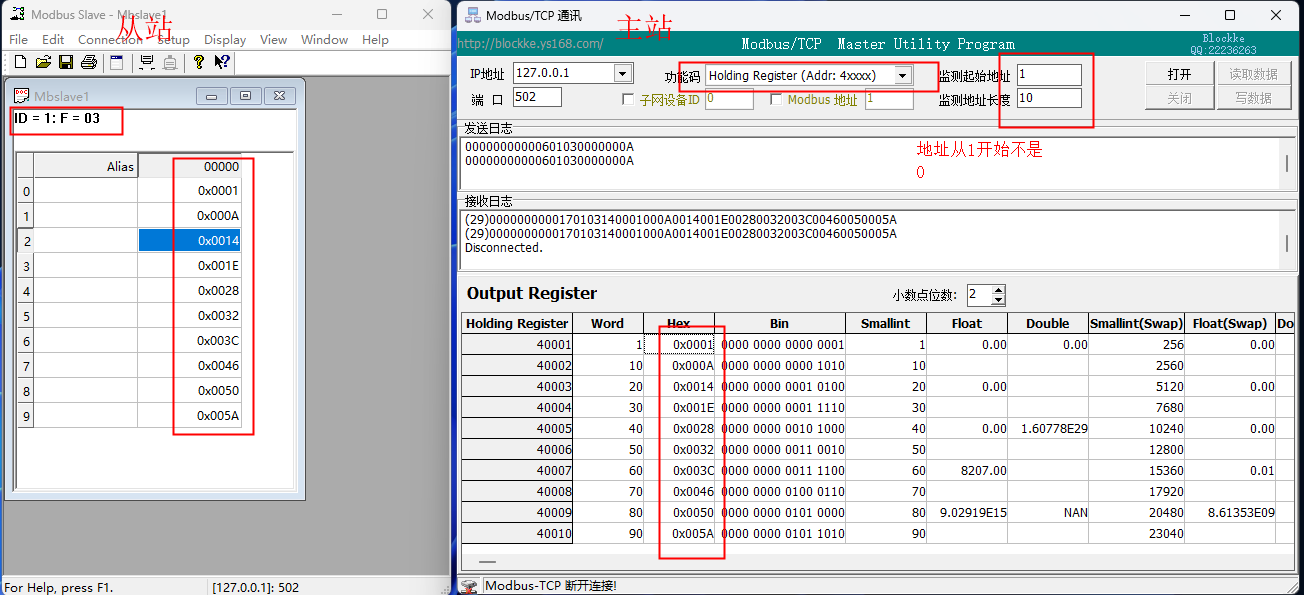Open the blockke.ys168.com link
The image size is (1304, 595).
[x=530, y=44]
